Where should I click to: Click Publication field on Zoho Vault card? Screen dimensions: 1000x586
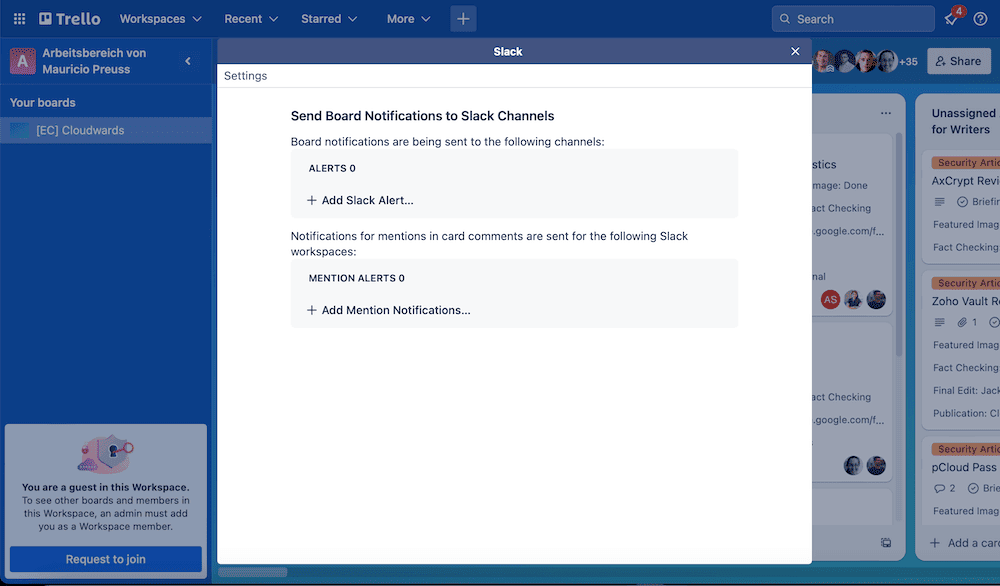[966, 413]
